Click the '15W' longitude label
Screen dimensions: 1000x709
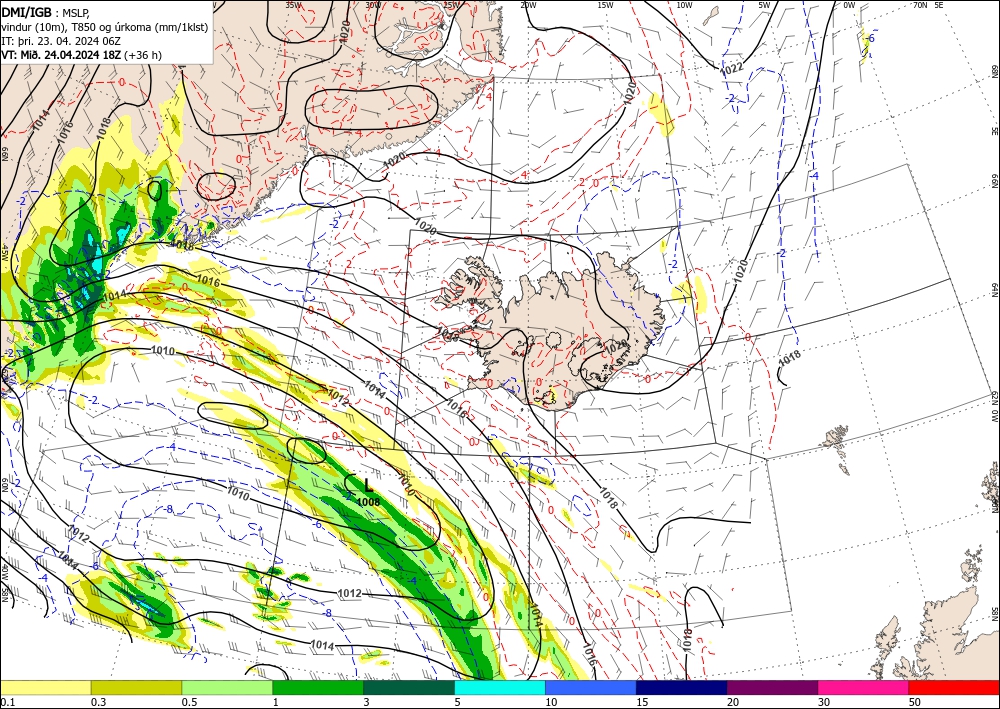tap(606, 5)
